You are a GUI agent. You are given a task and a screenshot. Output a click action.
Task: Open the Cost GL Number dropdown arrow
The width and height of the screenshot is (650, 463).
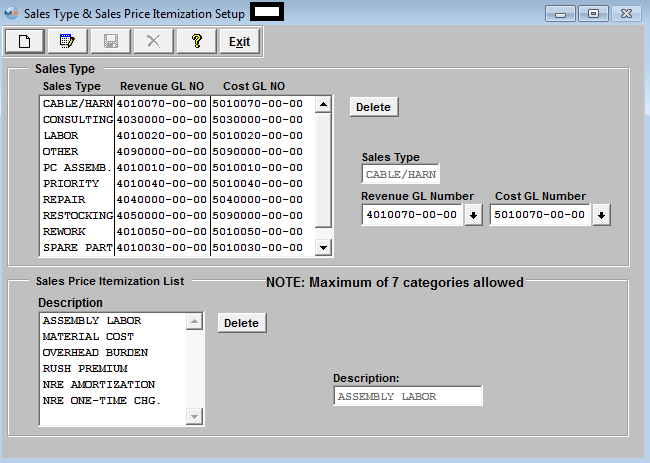tap(601, 215)
